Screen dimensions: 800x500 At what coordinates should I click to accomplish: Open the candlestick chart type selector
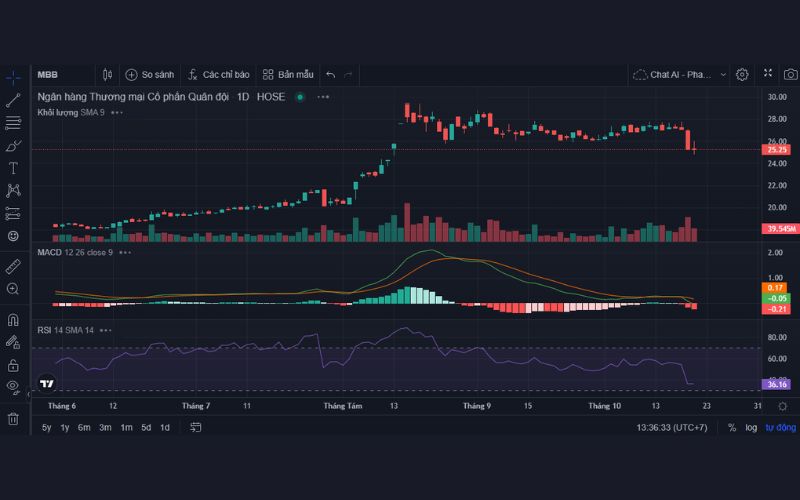point(108,74)
